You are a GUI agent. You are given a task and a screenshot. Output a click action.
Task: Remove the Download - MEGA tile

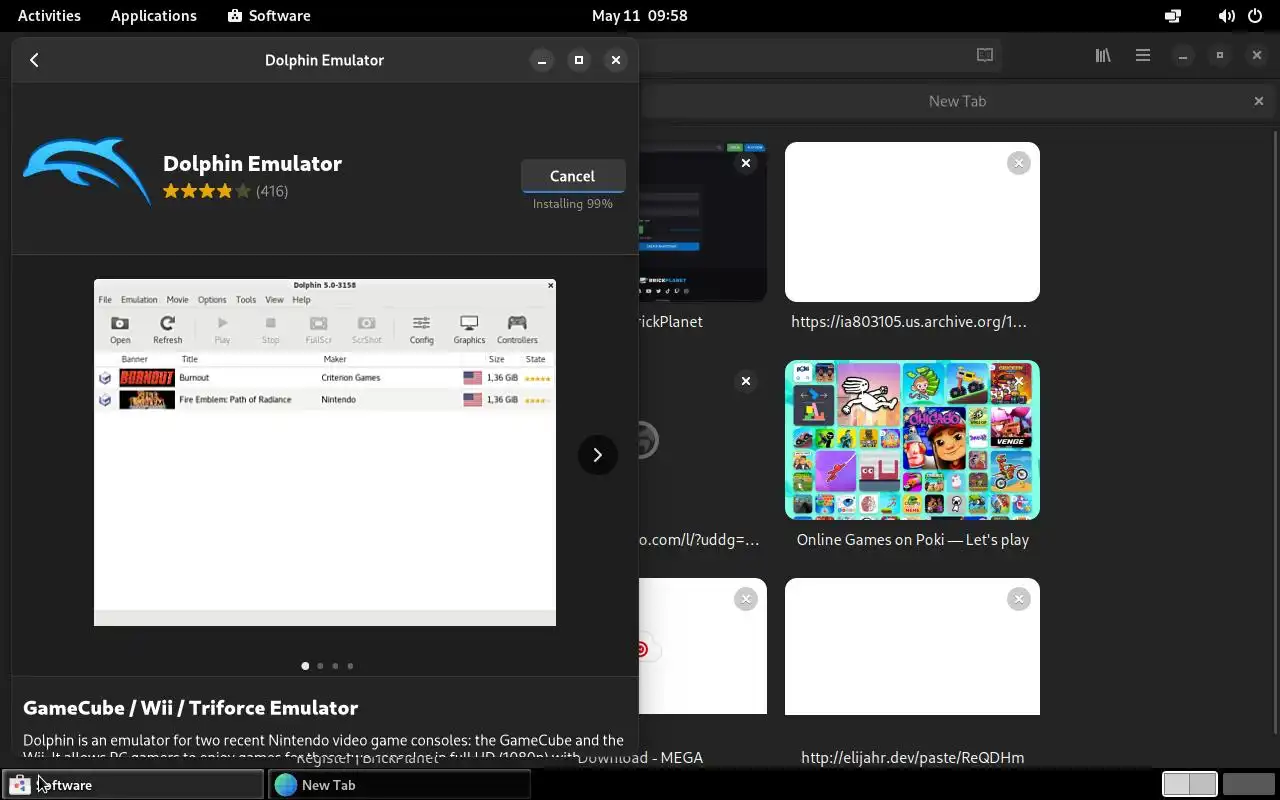tap(745, 599)
